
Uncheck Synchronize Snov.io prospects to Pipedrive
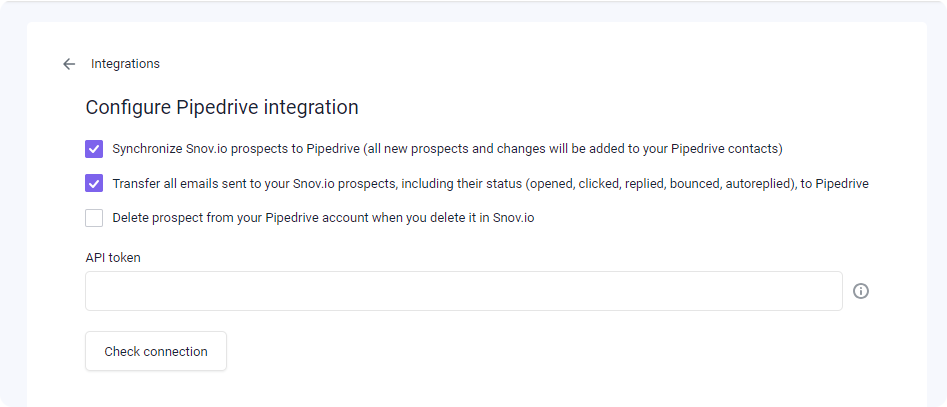click(94, 149)
